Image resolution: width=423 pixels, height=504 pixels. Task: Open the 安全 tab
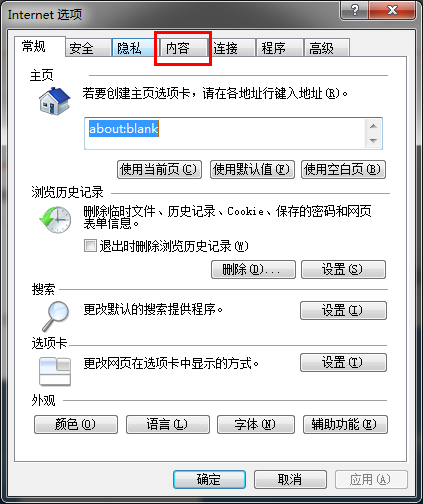pos(88,48)
